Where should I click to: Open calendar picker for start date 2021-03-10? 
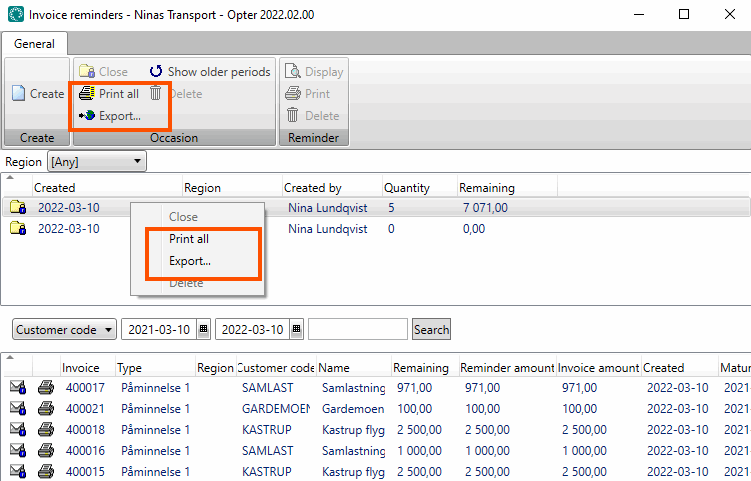[203, 329]
